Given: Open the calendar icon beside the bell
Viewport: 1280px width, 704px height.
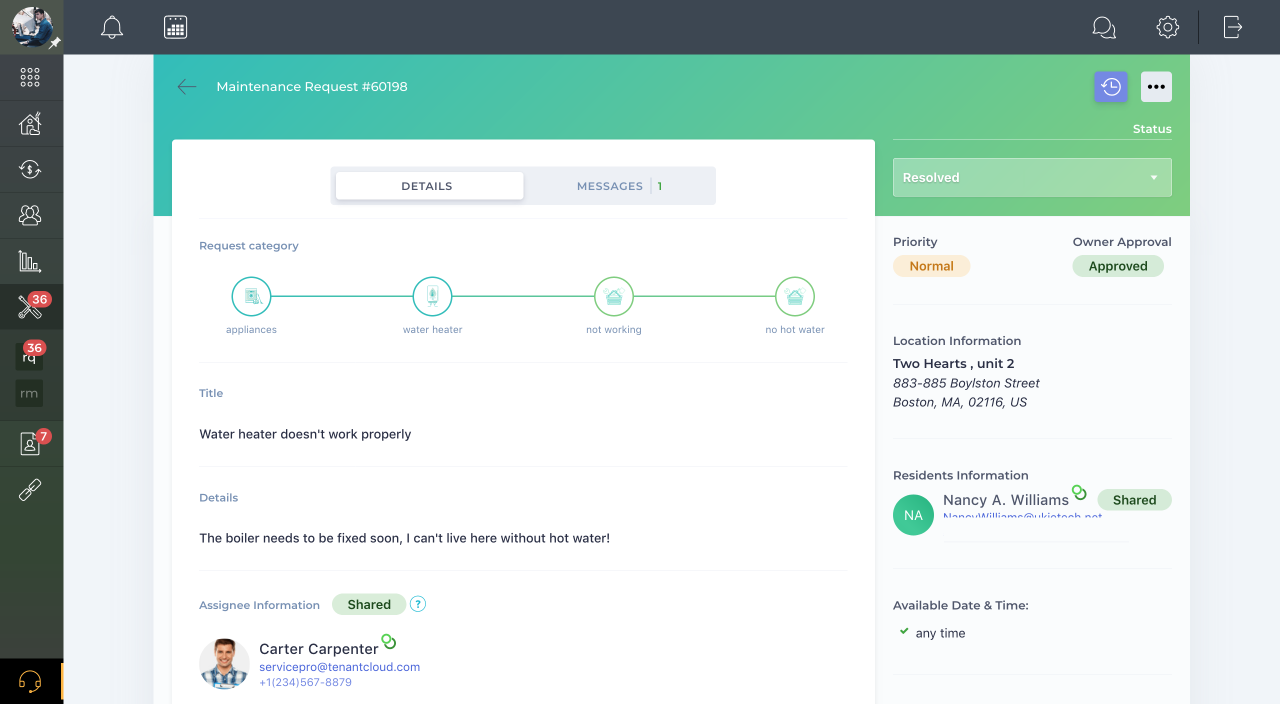Looking at the screenshot, I should [175, 27].
